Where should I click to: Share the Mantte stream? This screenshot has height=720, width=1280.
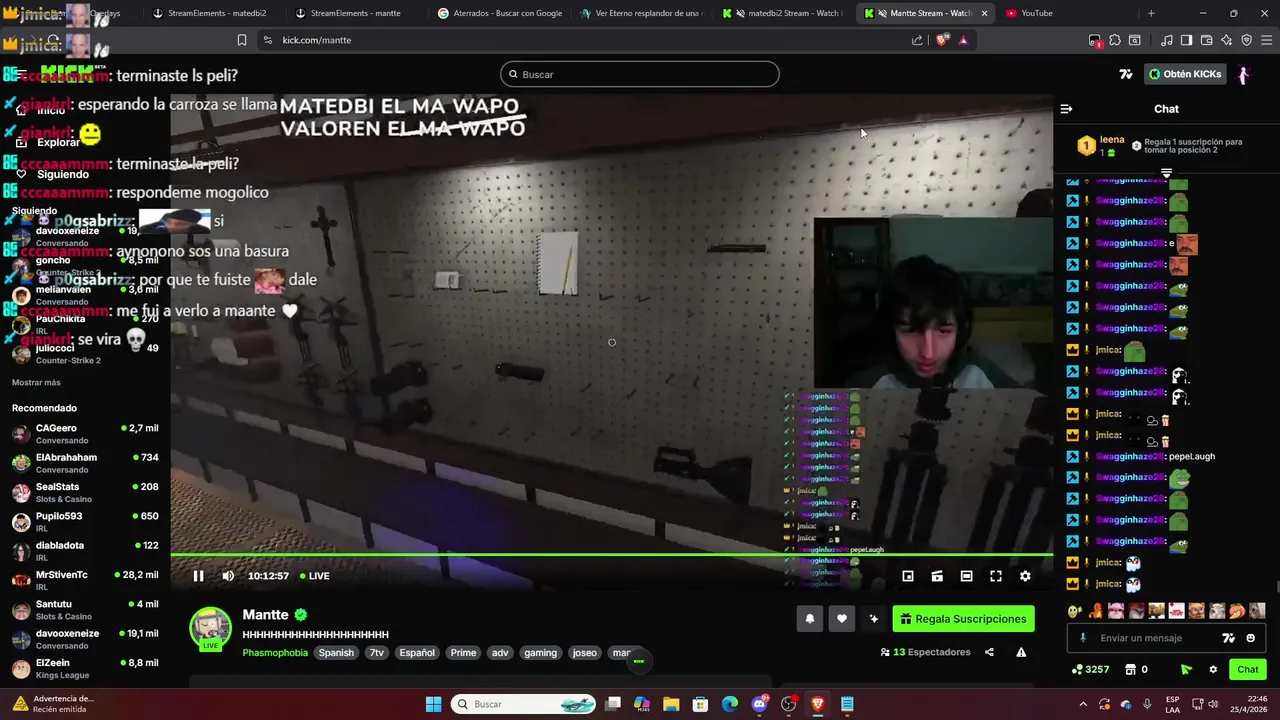(x=989, y=652)
